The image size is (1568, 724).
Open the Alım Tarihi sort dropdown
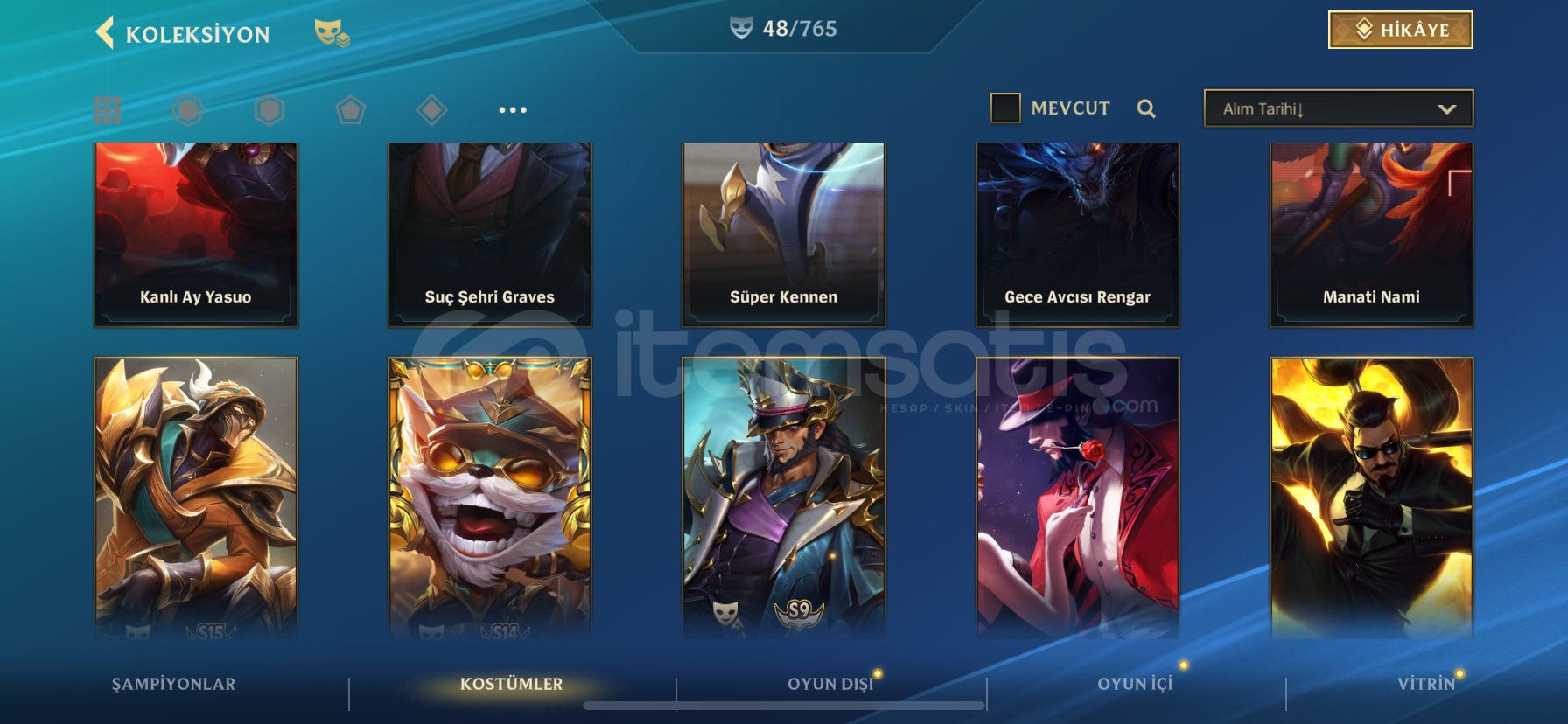(x=1339, y=108)
